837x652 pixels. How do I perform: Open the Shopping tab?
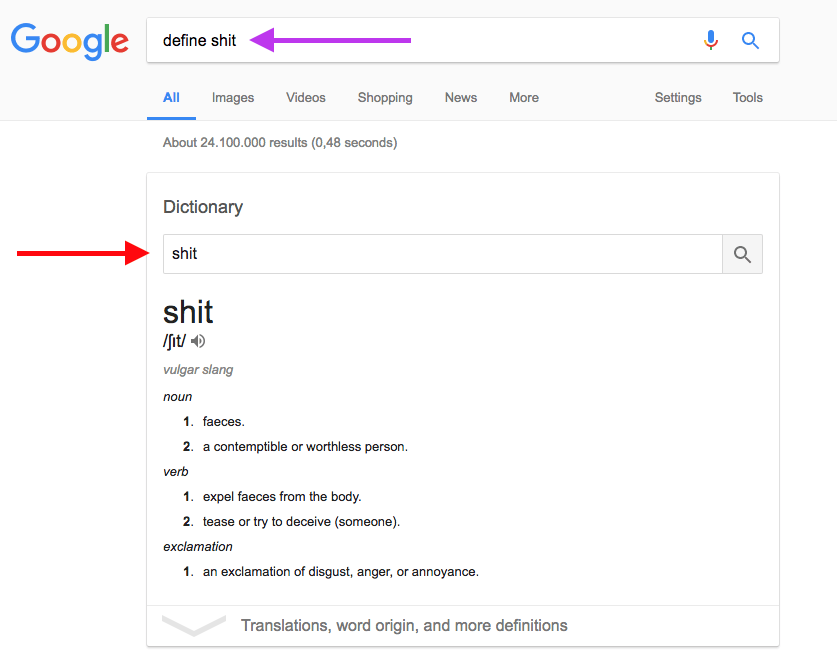384,97
